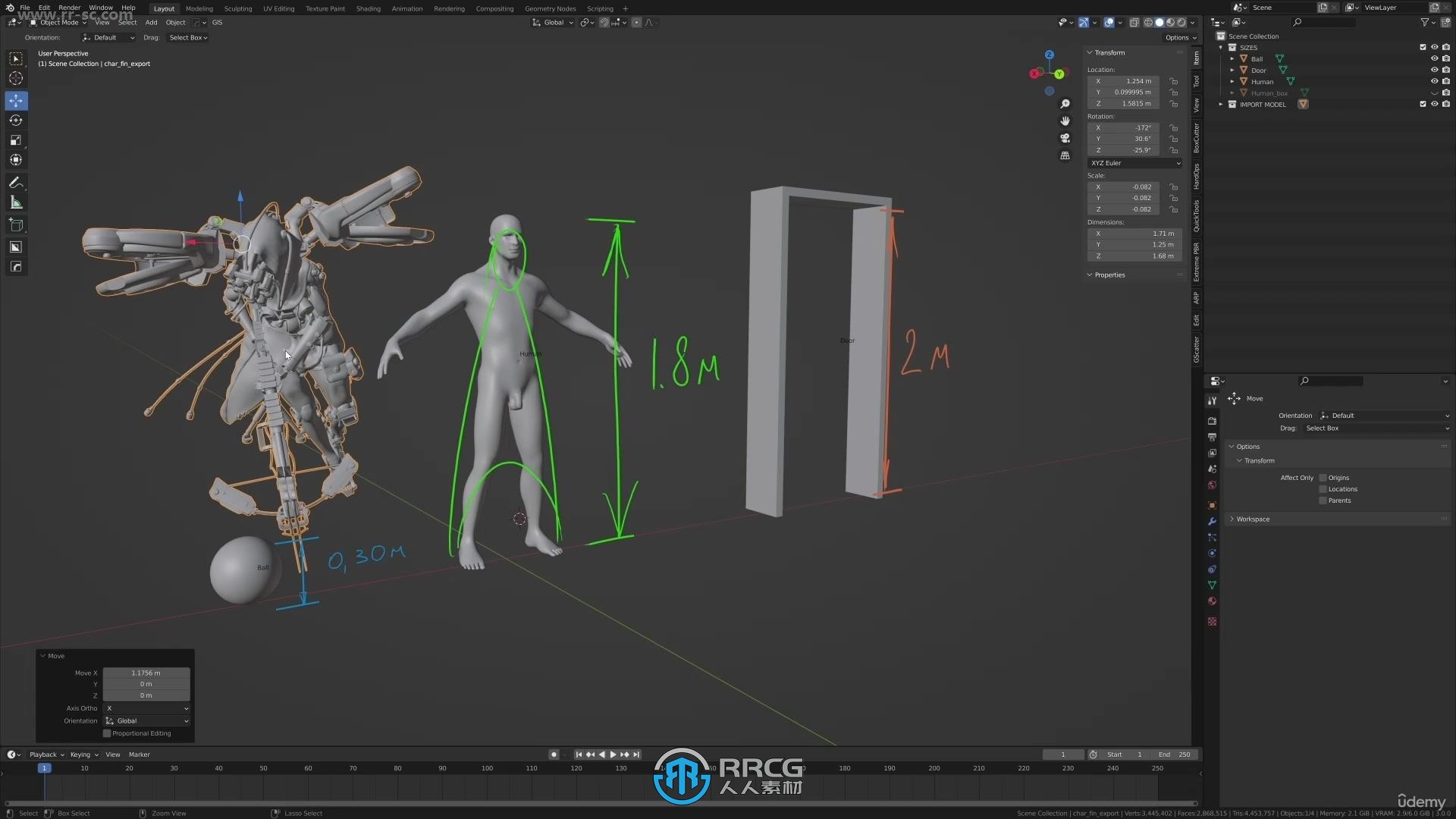
Task: Toggle Proportional Editing checkbox
Action: click(107, 733)
